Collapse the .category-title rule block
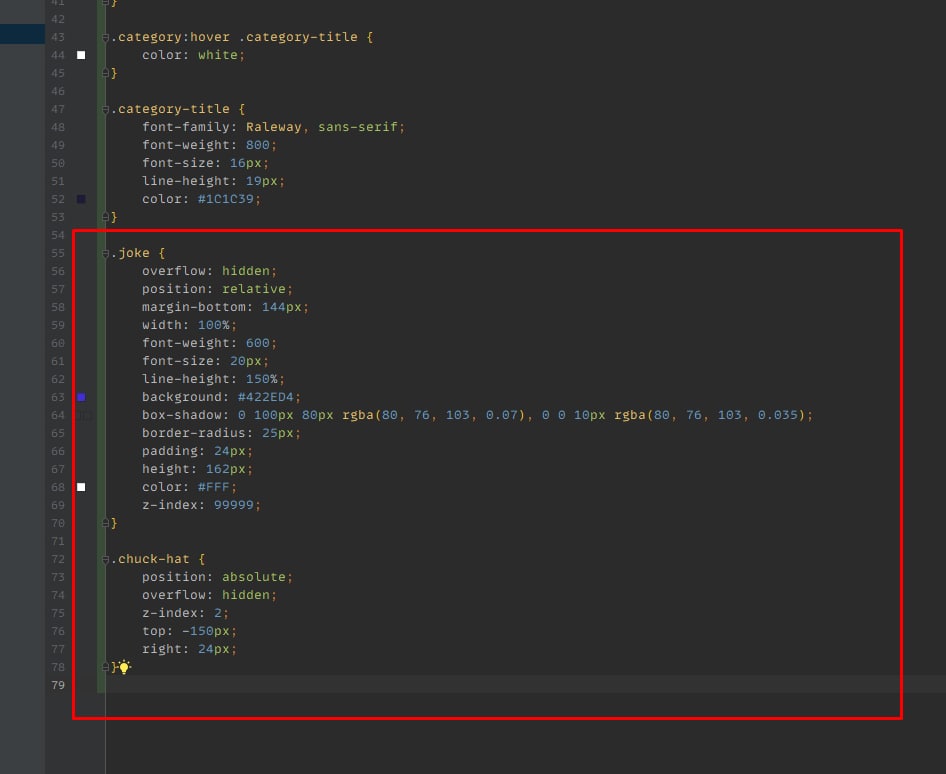The width and height of the screenshot is (946, 774). coord(105,109)
